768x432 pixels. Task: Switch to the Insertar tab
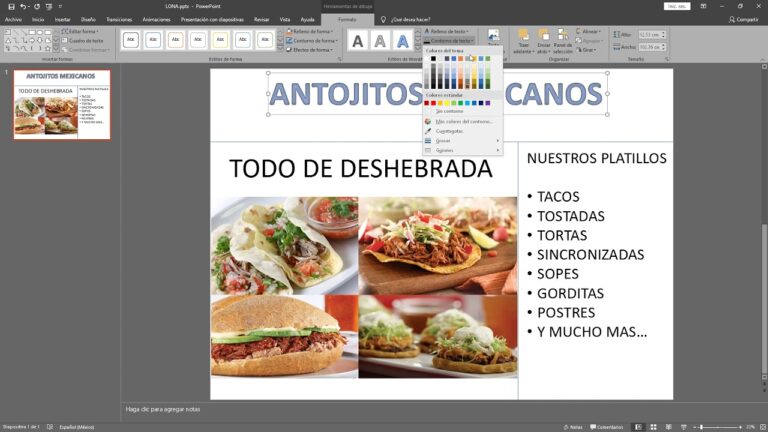(x=62, y=20)
